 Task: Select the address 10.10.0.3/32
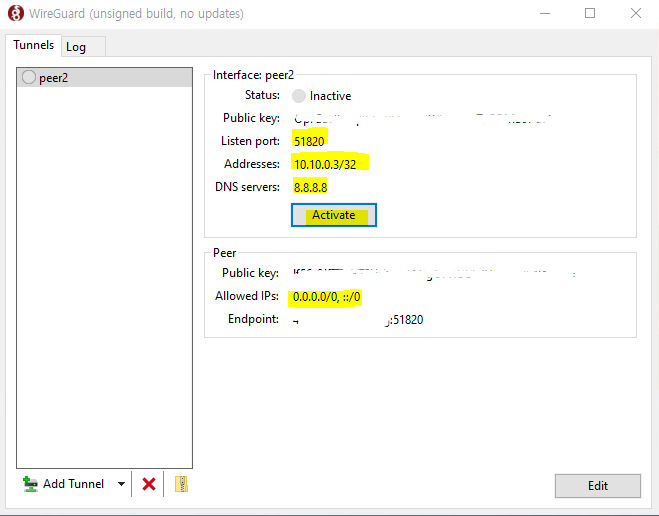point(325,164)
